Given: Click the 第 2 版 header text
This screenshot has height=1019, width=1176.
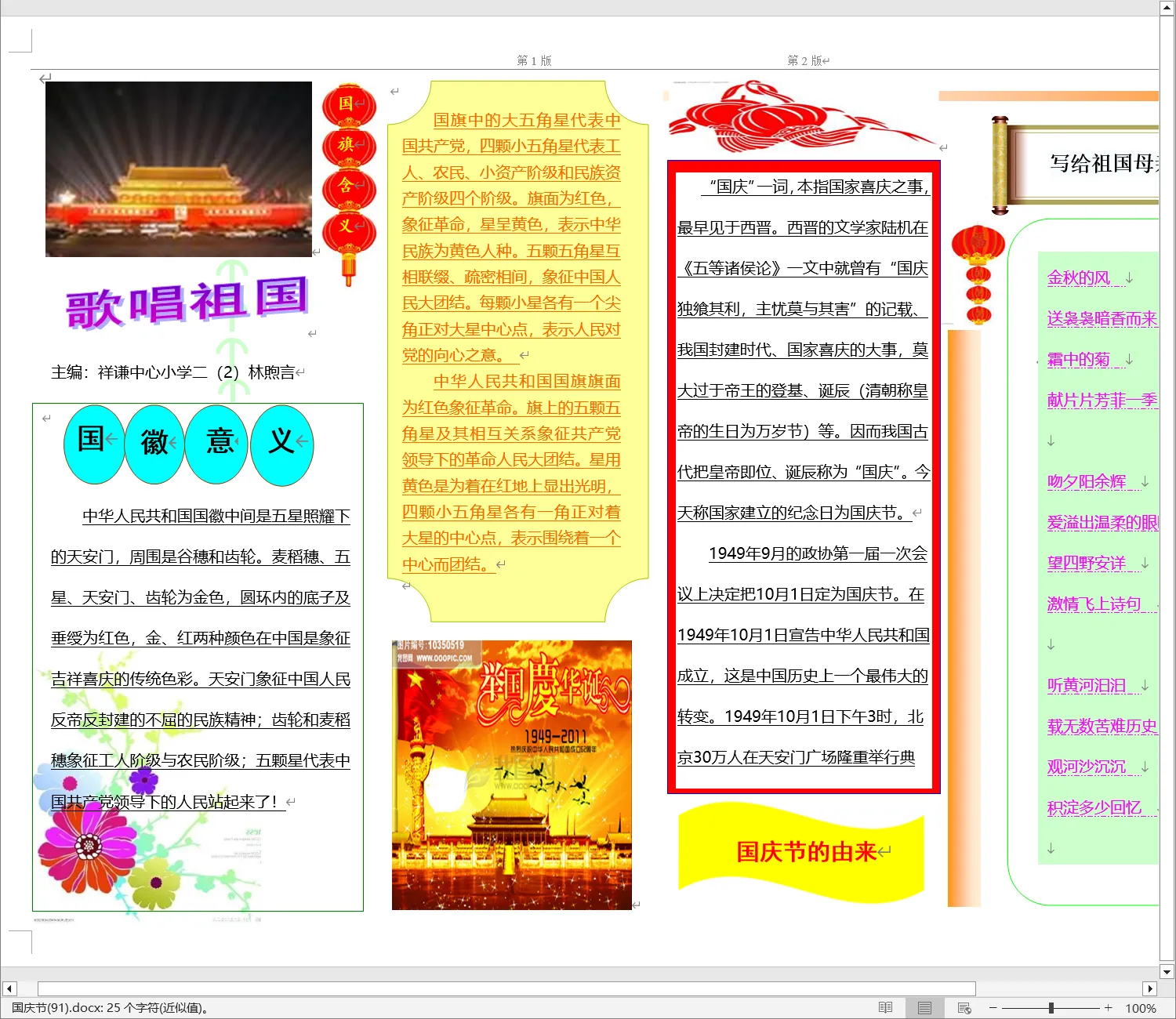Looking at the screenshot, I should tap(805, 60).
